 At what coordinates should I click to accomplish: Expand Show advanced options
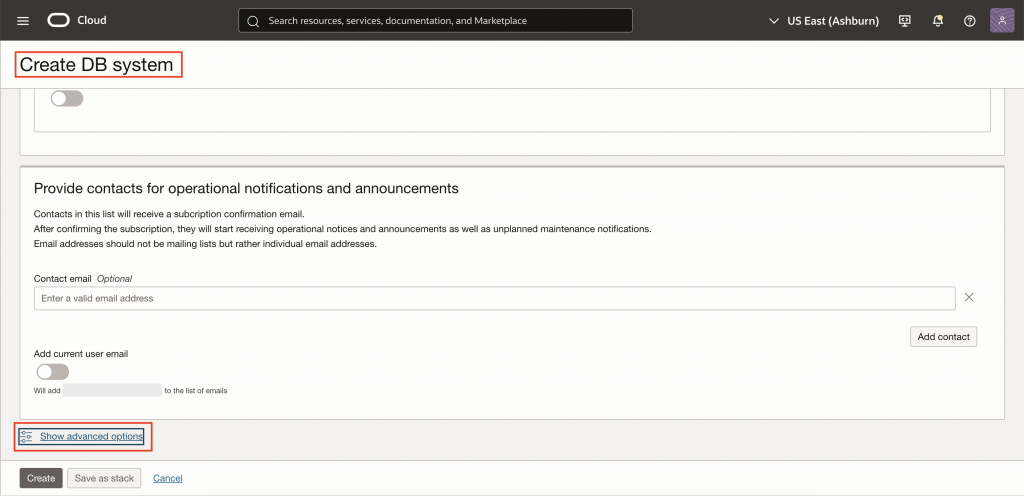(x=92, y=436)
